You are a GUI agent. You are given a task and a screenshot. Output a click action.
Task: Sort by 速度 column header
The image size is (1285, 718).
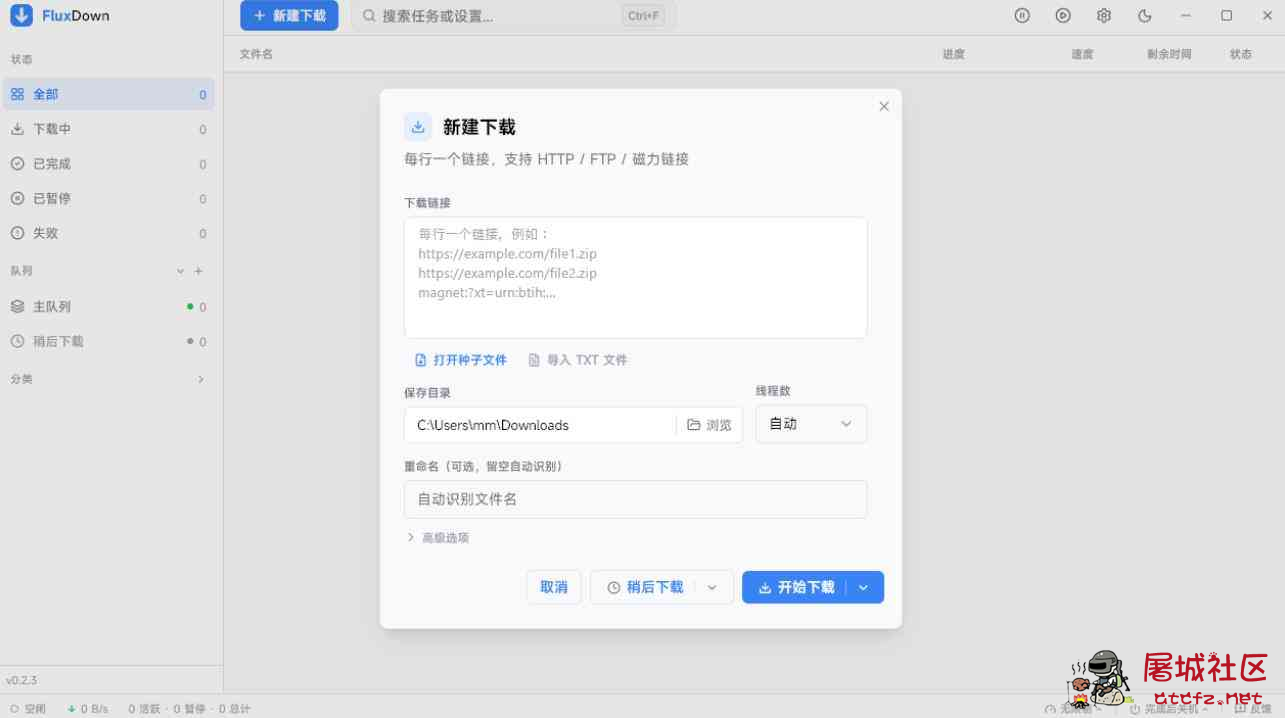[1082, 54]
